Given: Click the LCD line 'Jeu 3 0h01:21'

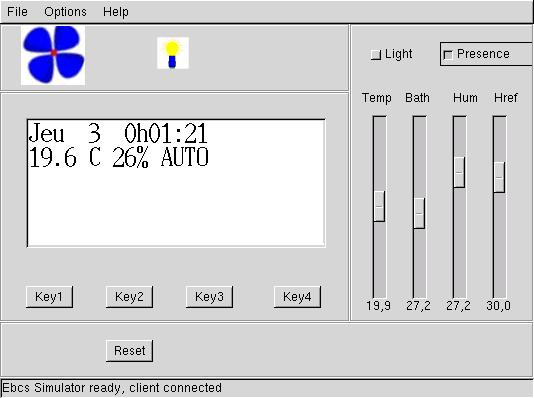Looking at the screenshot, I should (x=118, y=133).
